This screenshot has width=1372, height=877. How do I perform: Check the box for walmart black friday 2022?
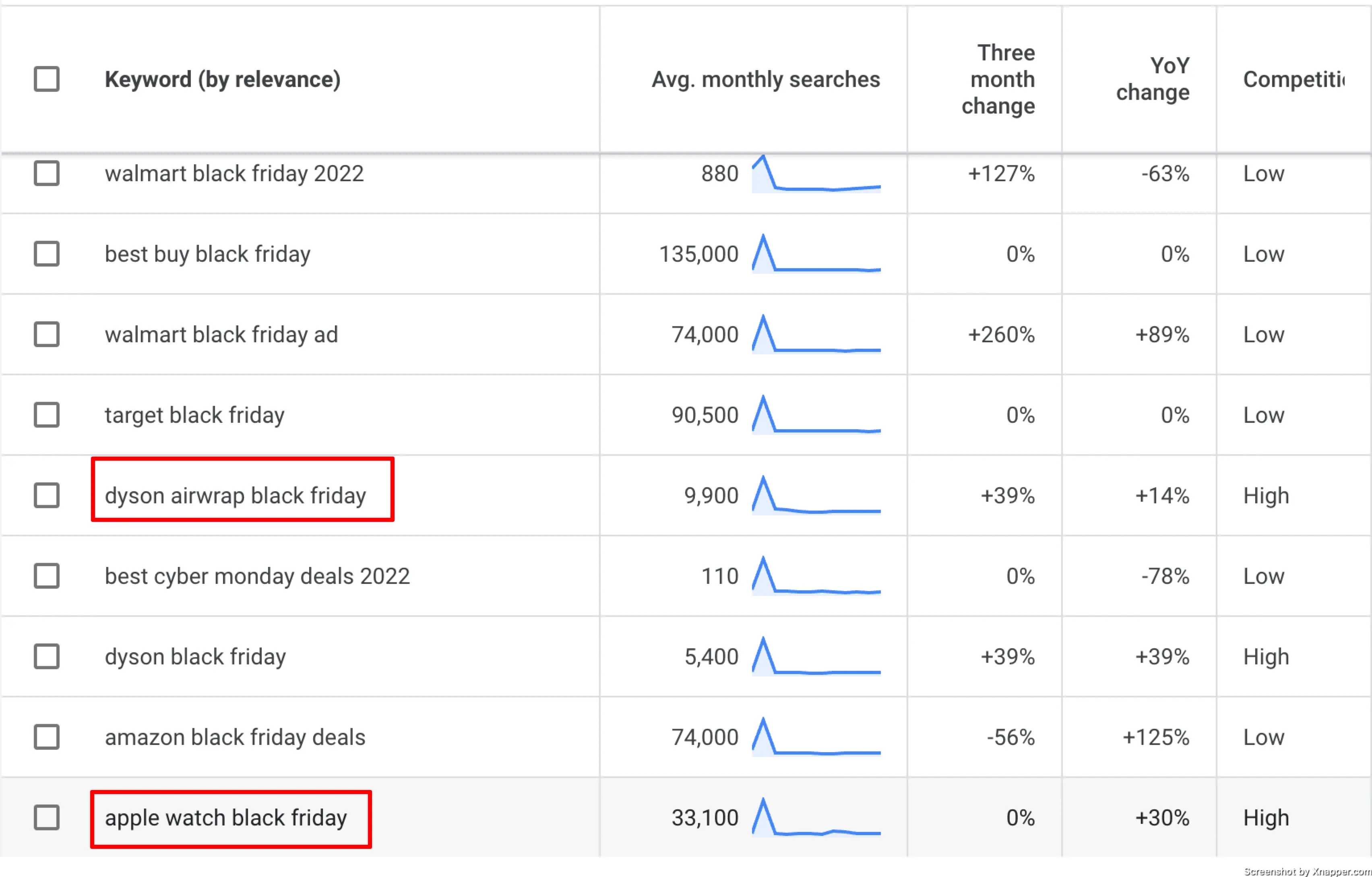[x=47, y=173]
